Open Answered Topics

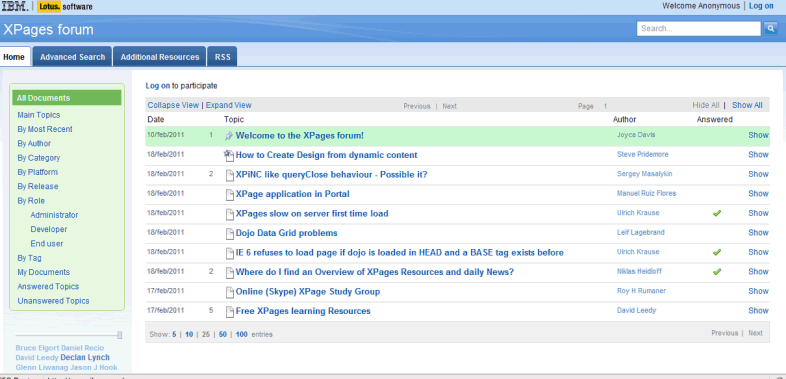pos(48,287)
